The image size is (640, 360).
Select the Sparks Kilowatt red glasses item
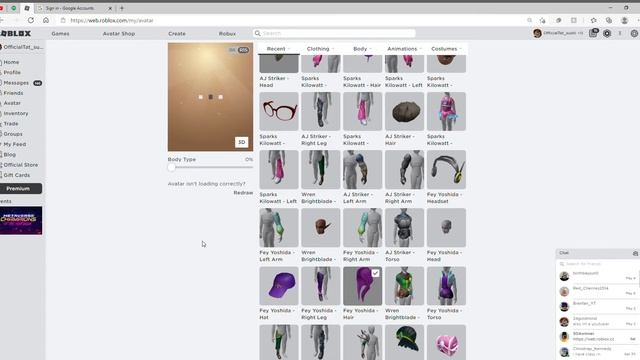279,111
